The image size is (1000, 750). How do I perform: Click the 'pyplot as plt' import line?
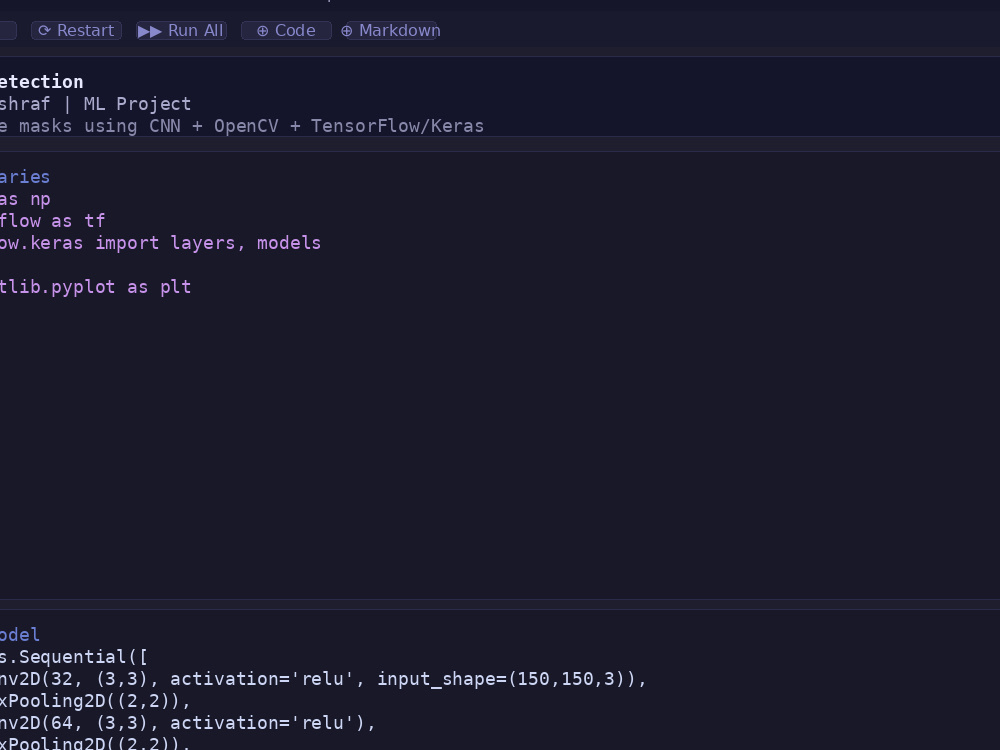[x=96, y=287]
